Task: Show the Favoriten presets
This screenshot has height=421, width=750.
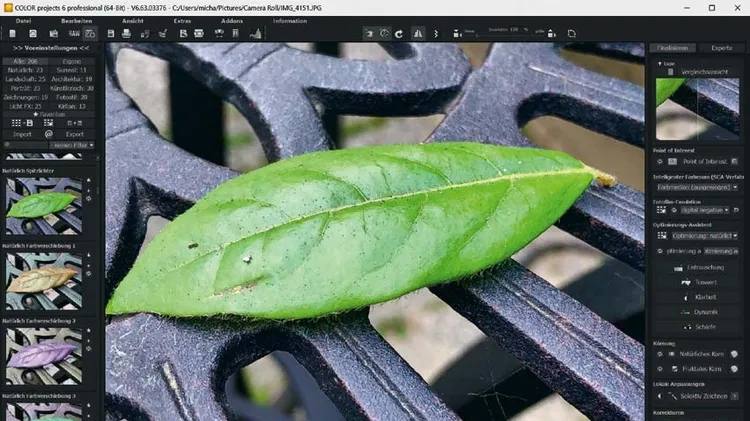Action: [x=49, y=114]
